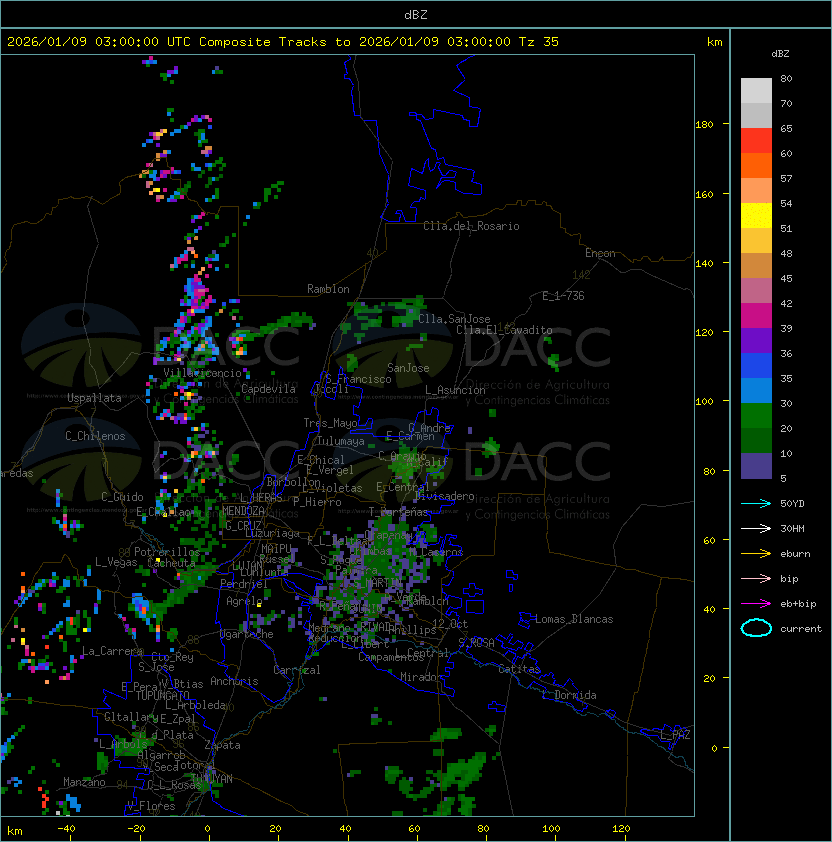This screenshot has width=832, height=842.
Task: Click the E_1-736 map label
Action: [x=563, y=296]
